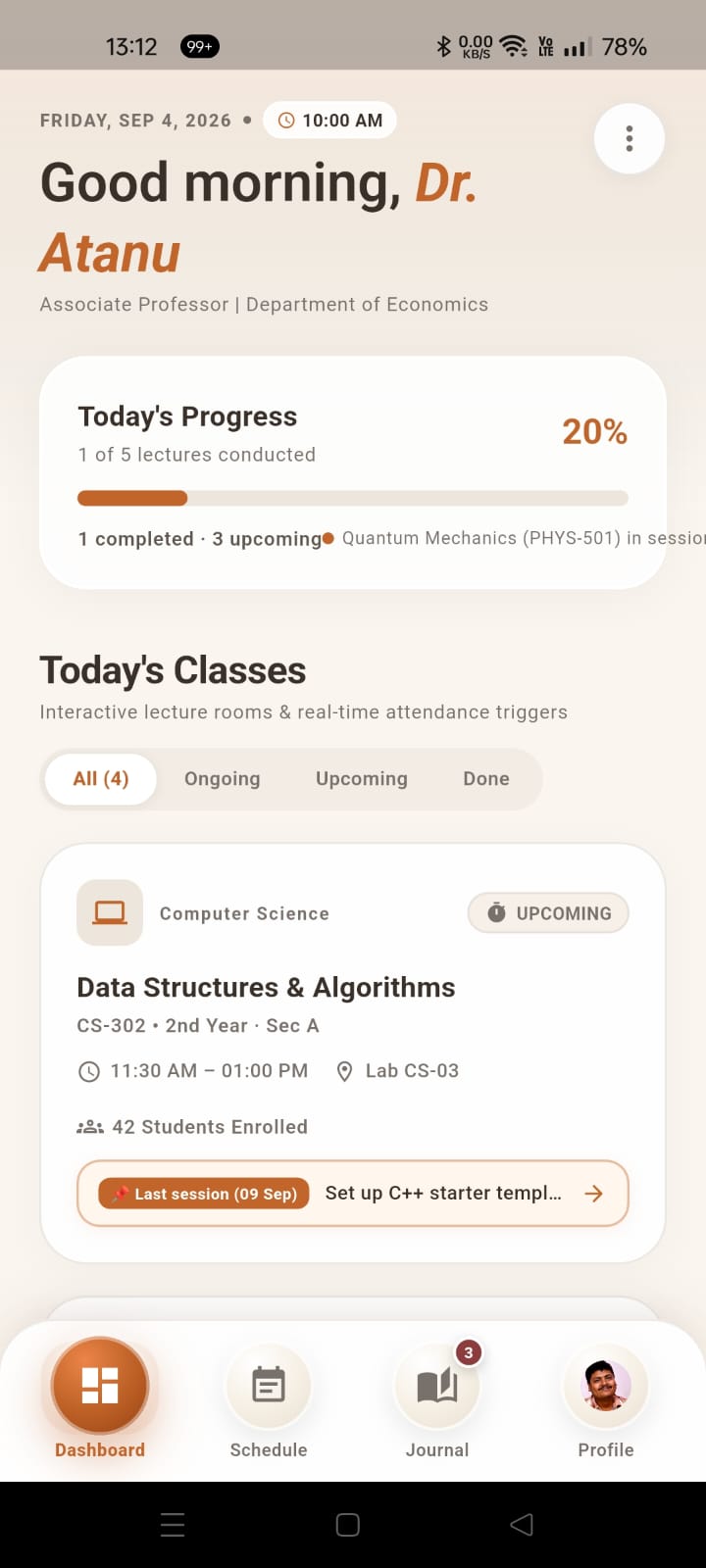
Task: Tap the 10:00 AM time chip
Action: (x=329, y=121)
